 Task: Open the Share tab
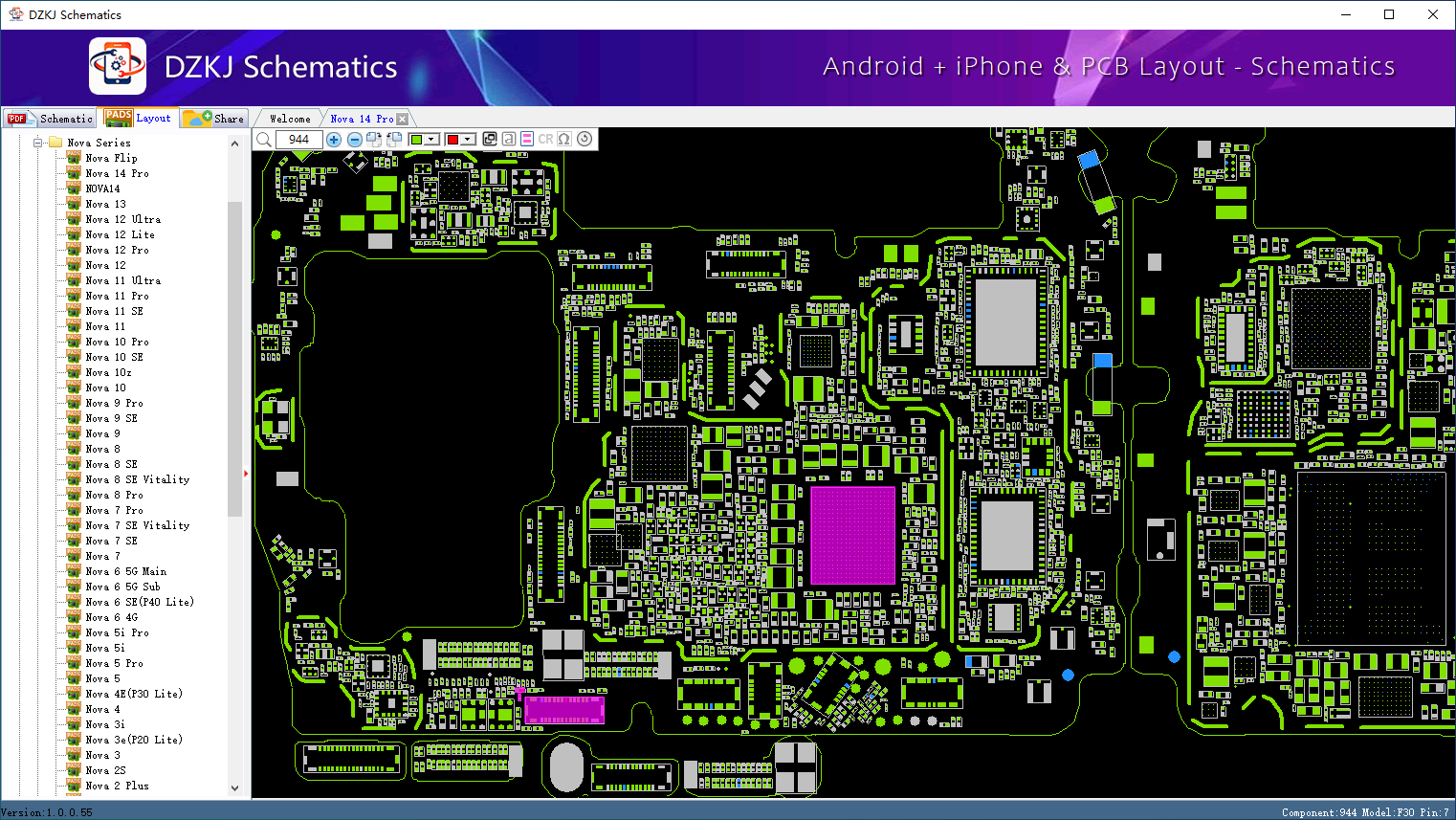pyautogui.click(x=214, y=119)
